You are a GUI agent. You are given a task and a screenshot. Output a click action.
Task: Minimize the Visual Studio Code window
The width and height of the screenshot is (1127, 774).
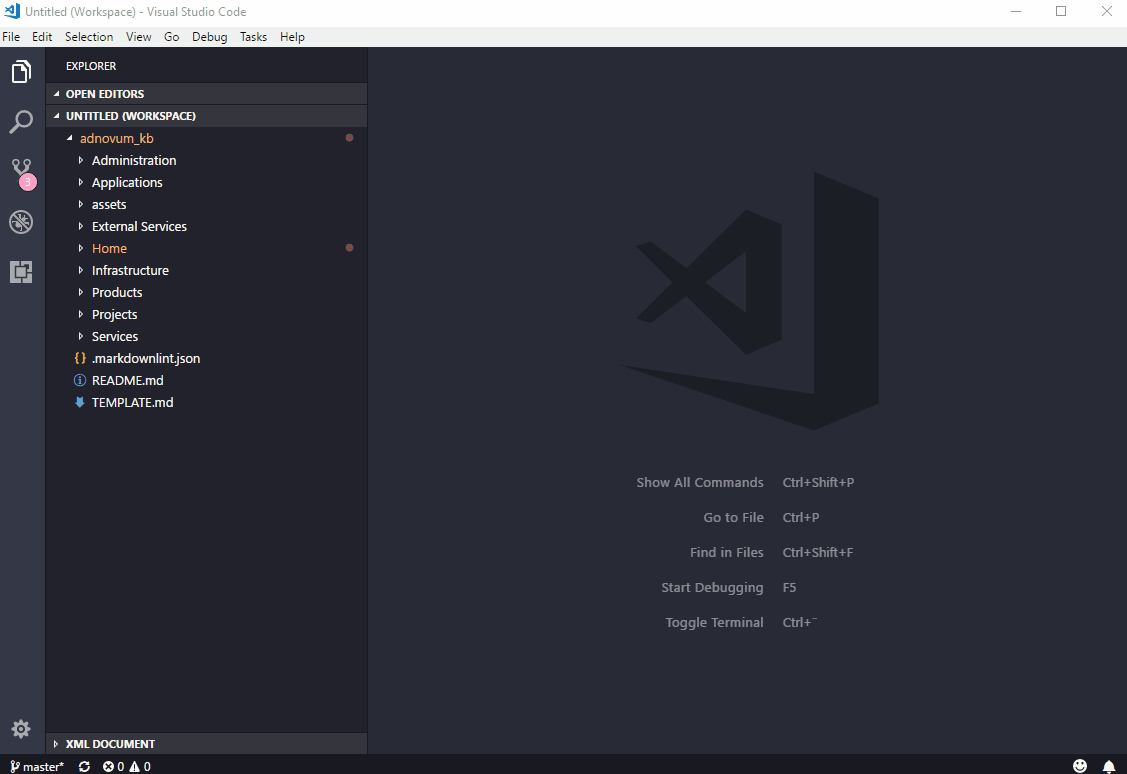point(1016,11)
